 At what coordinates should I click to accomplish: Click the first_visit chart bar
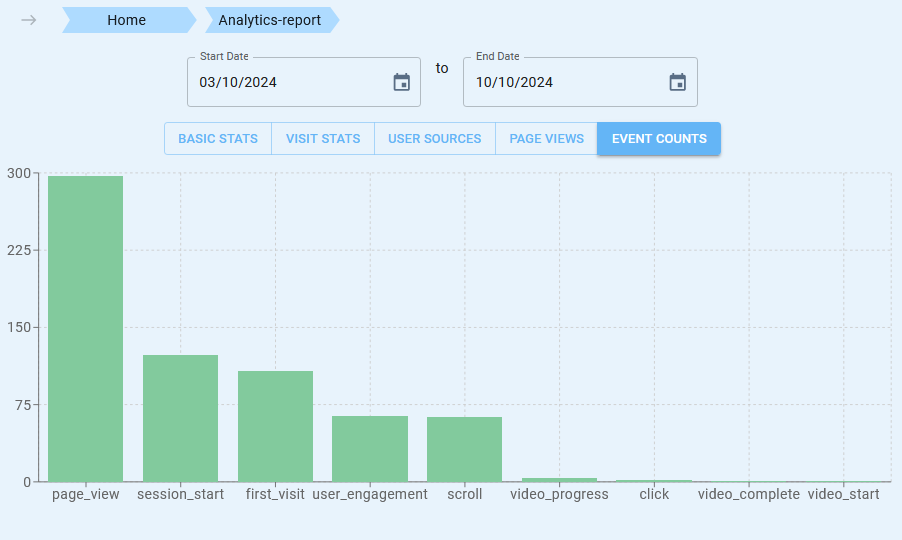(275, 426)
